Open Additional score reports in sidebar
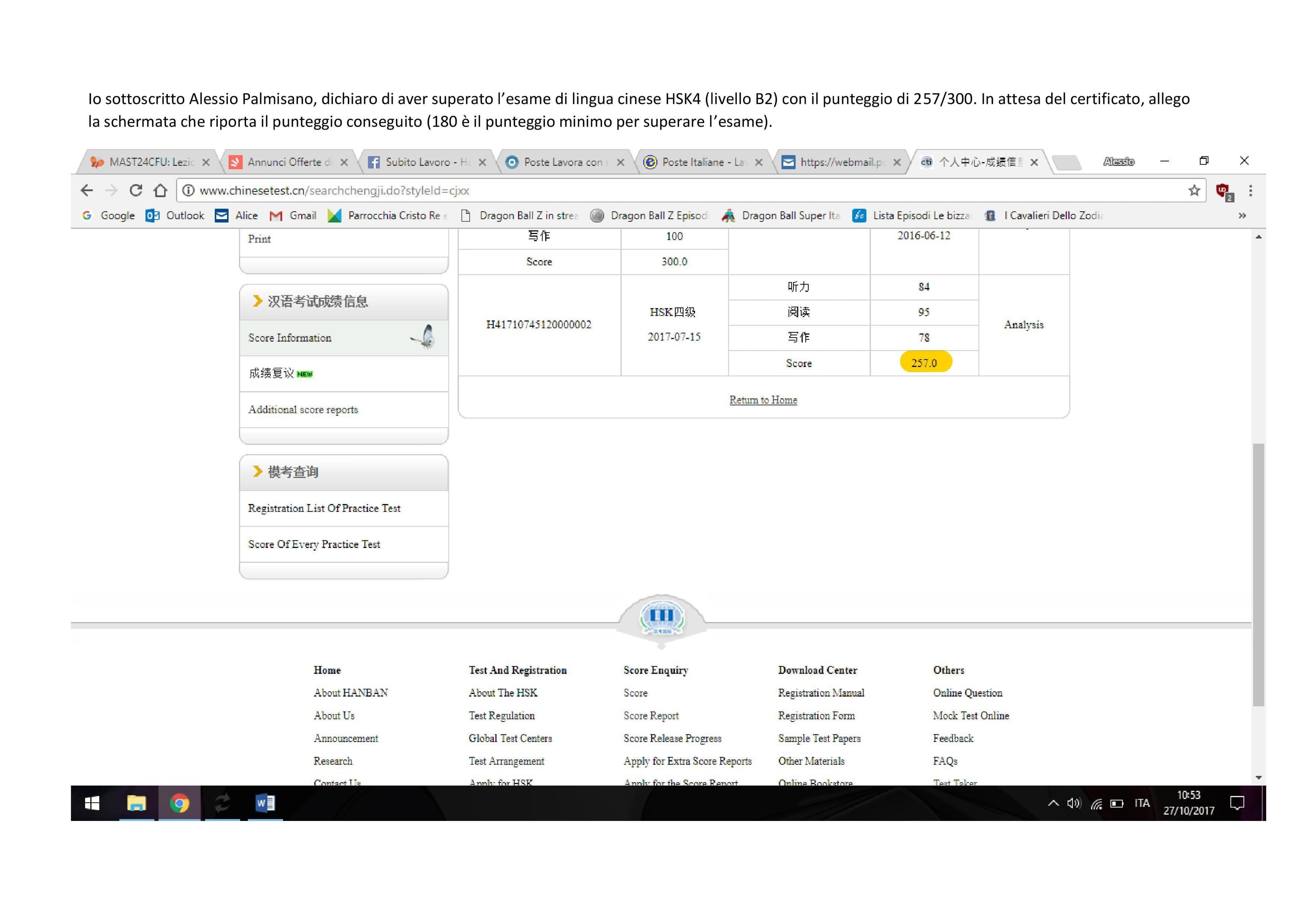The image size is (1307, 924). [303, 410]
